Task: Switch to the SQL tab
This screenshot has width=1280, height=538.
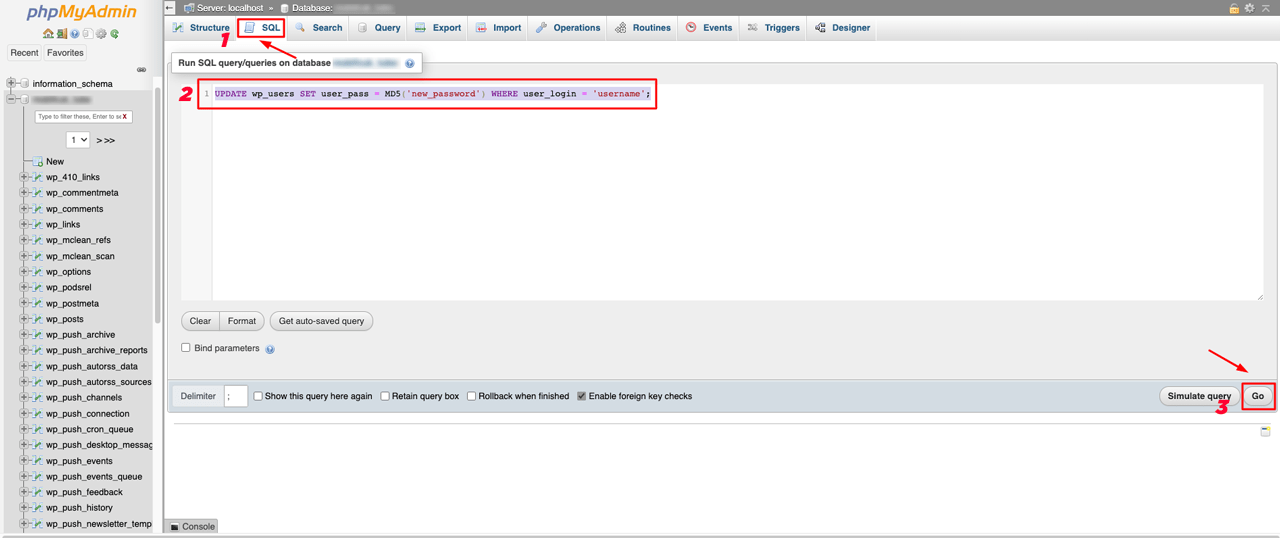Action: [262, 28]
